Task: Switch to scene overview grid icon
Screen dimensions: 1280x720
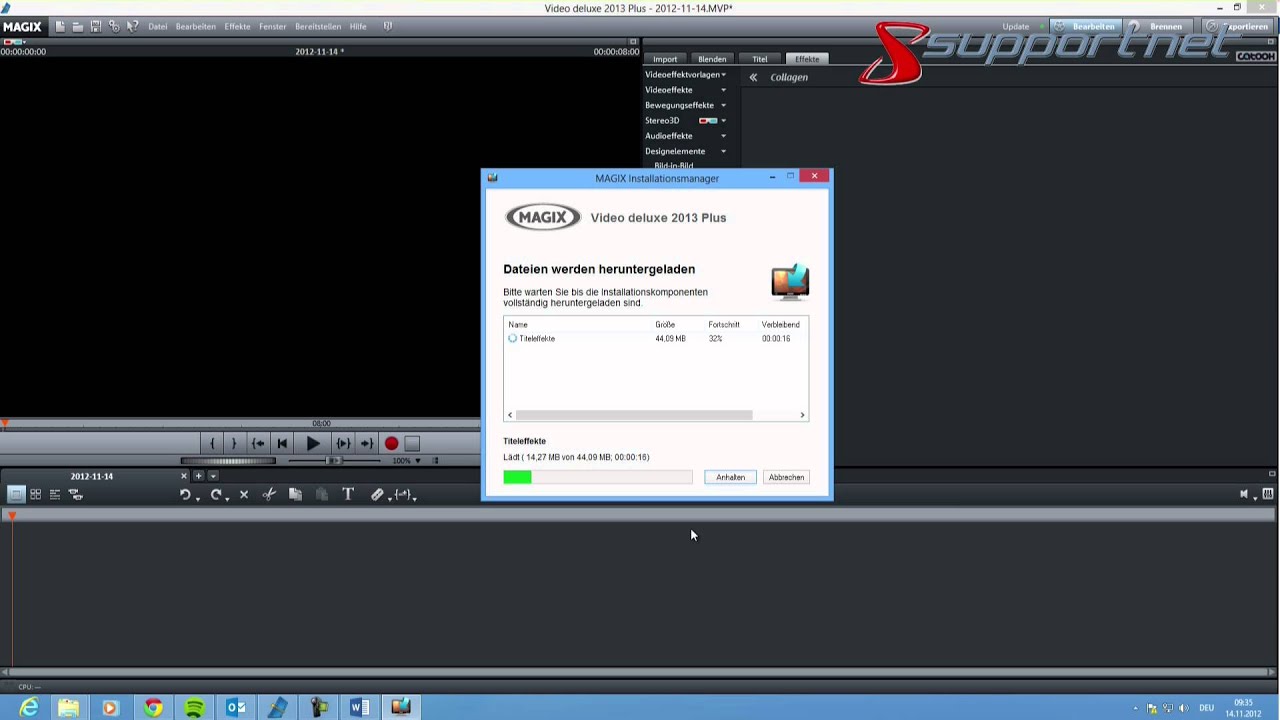Action: point(35,494)
